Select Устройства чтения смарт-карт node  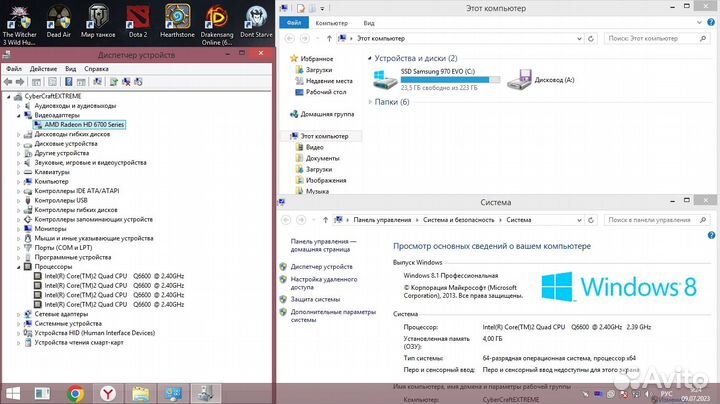click(74, 342)
